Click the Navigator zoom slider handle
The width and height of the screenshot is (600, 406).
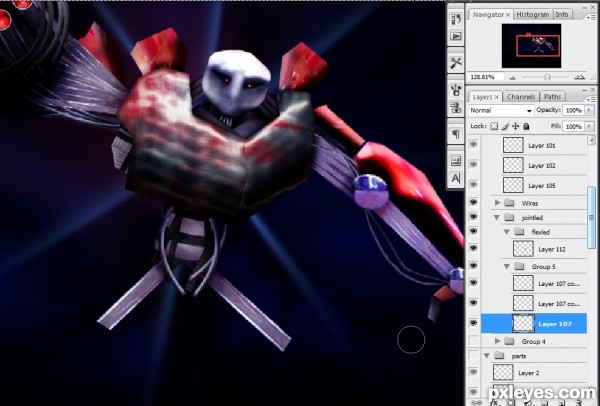click(x=547, y=77)
